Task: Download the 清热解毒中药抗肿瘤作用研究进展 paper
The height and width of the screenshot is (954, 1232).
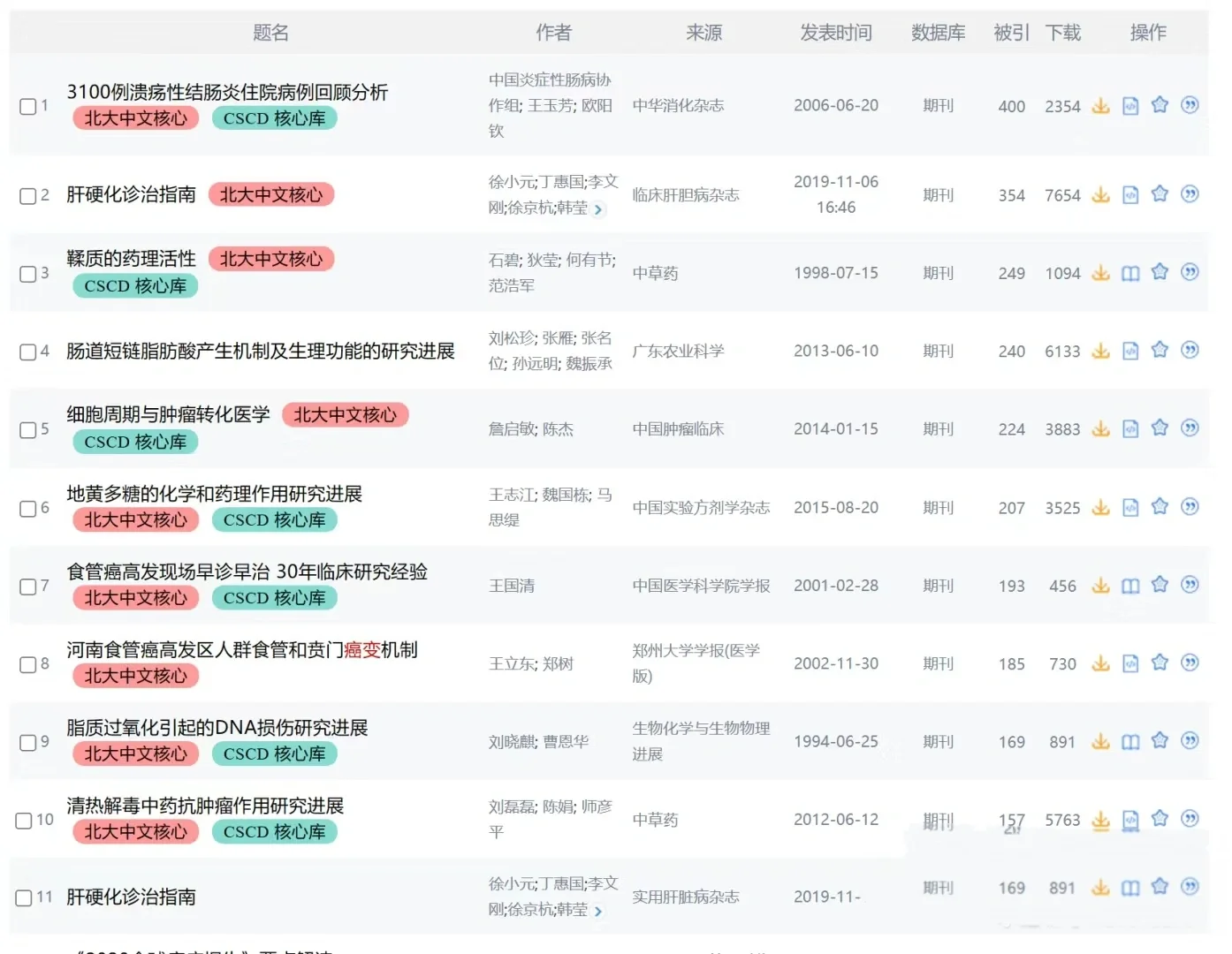Action: 1100,820
